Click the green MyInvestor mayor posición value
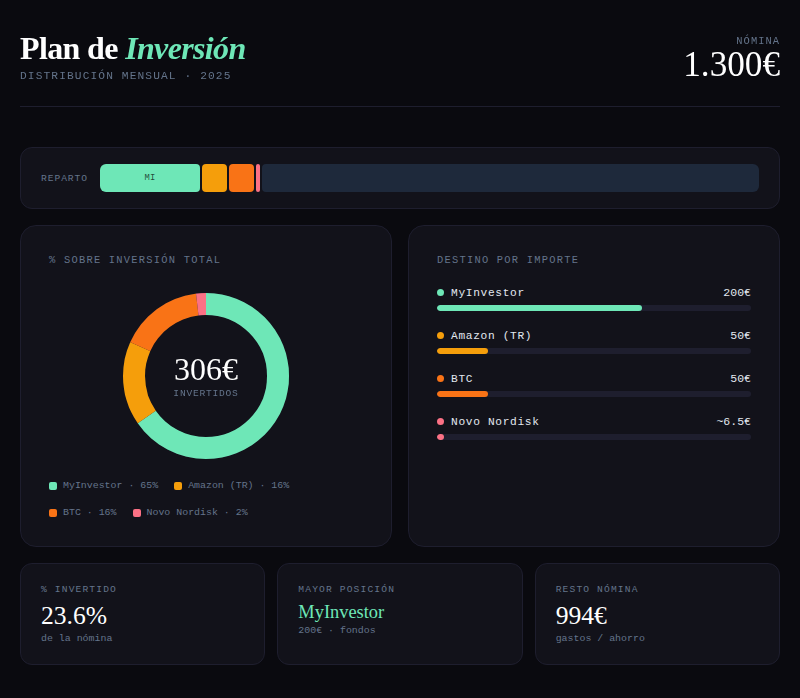This screenshot has height=698, width=800. (341, 612)
